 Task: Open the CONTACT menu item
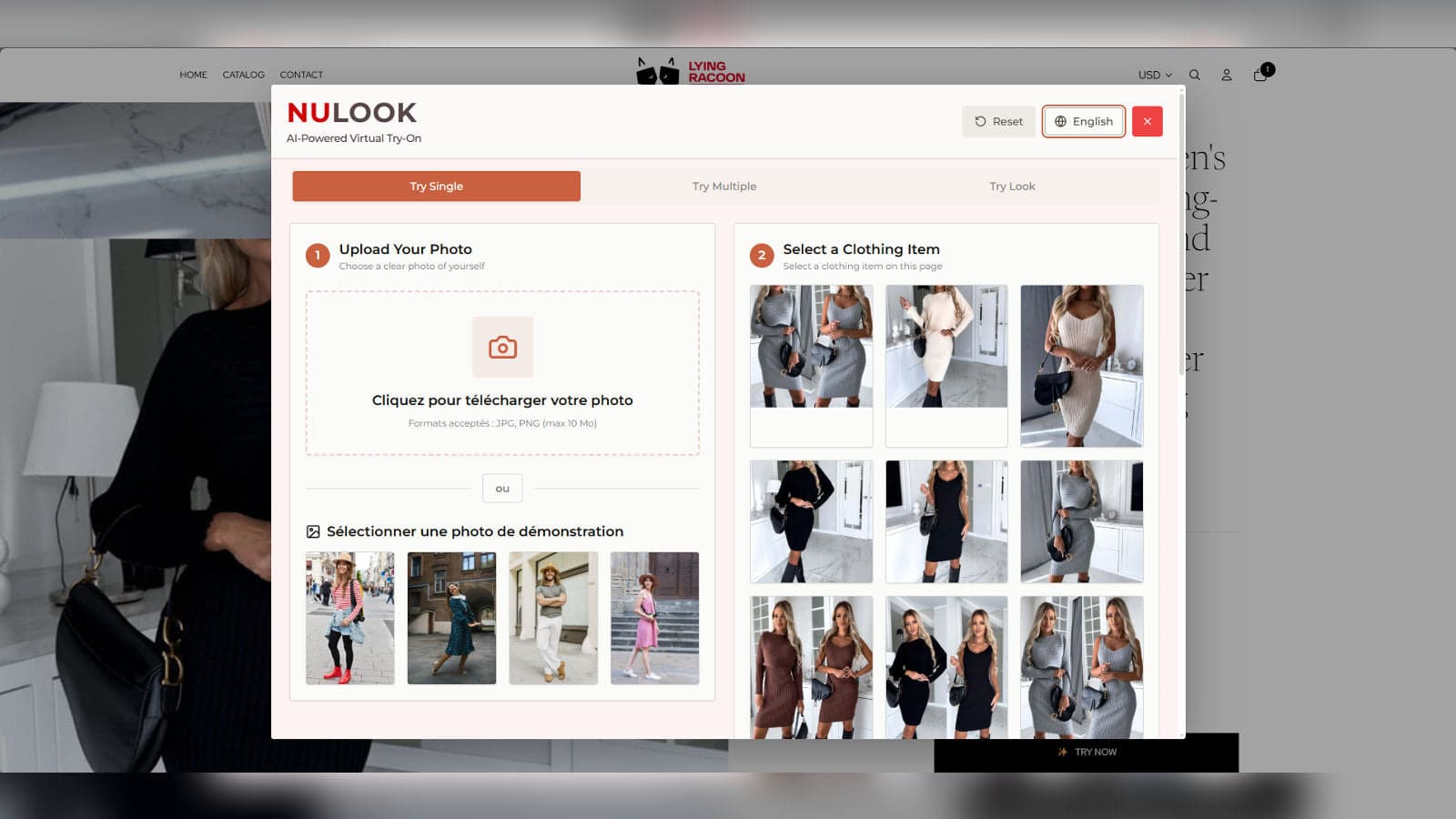point(301,75)
